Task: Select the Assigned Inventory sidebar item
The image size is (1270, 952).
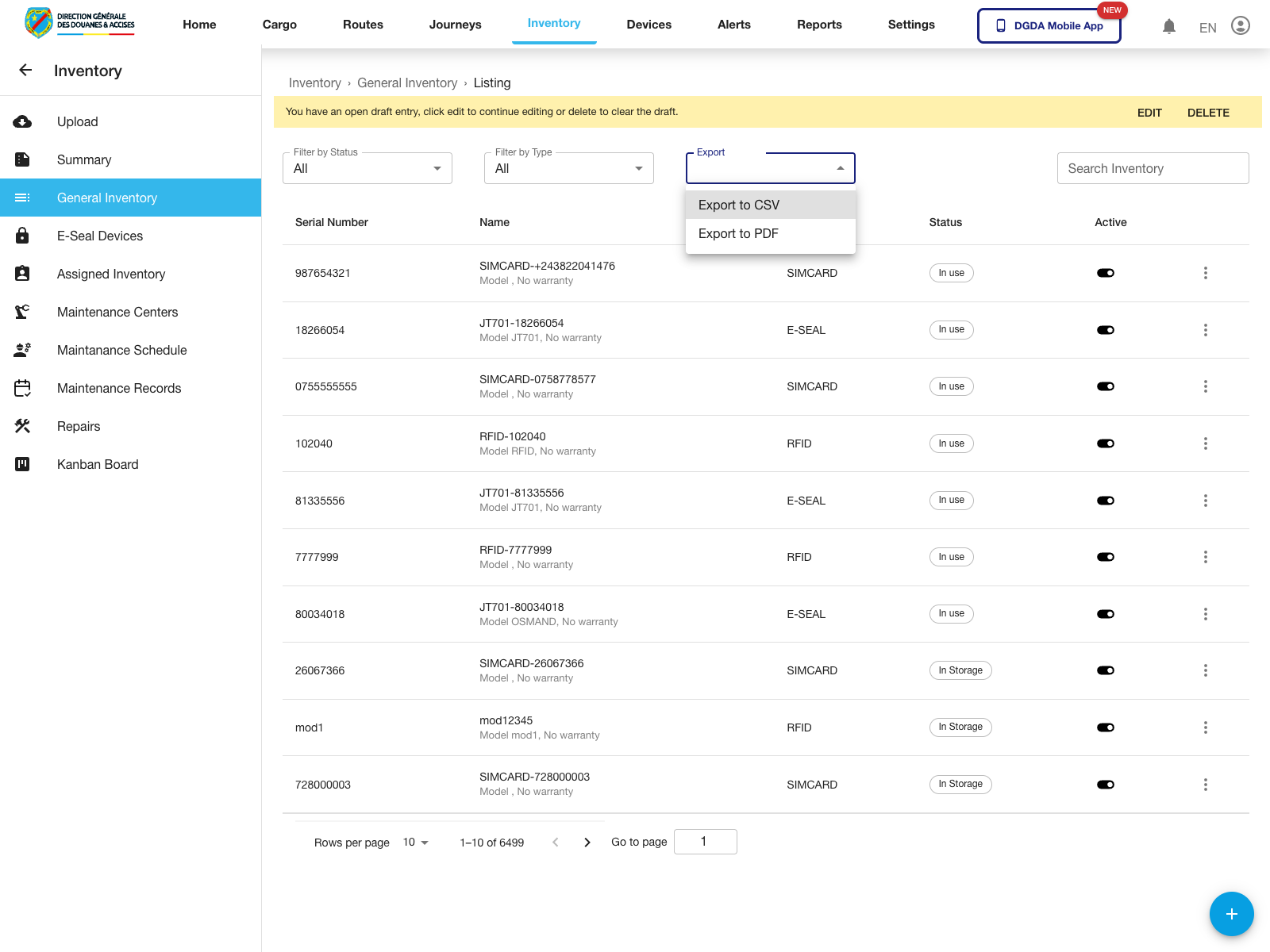Action: (110, 274)
